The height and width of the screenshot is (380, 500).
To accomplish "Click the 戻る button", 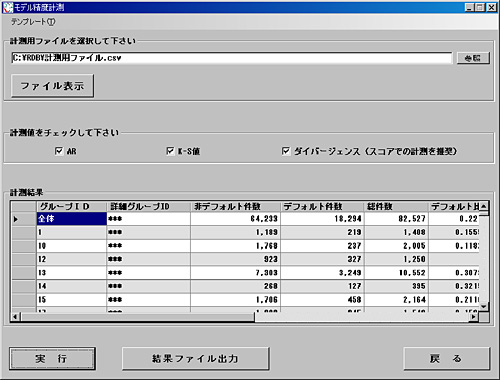I will (x=447, y=359).
